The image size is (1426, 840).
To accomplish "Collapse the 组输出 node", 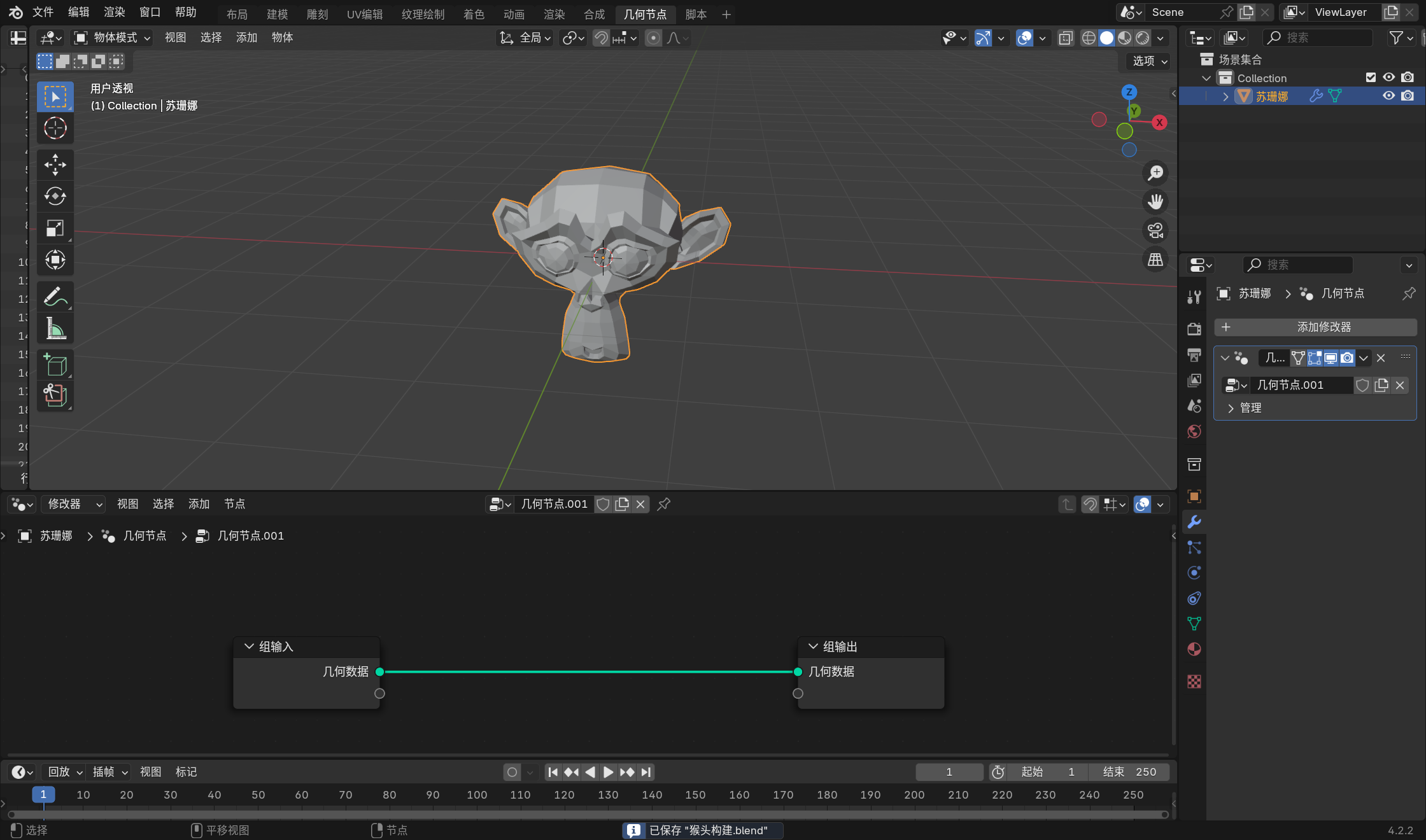I will (x=813, y=647).
